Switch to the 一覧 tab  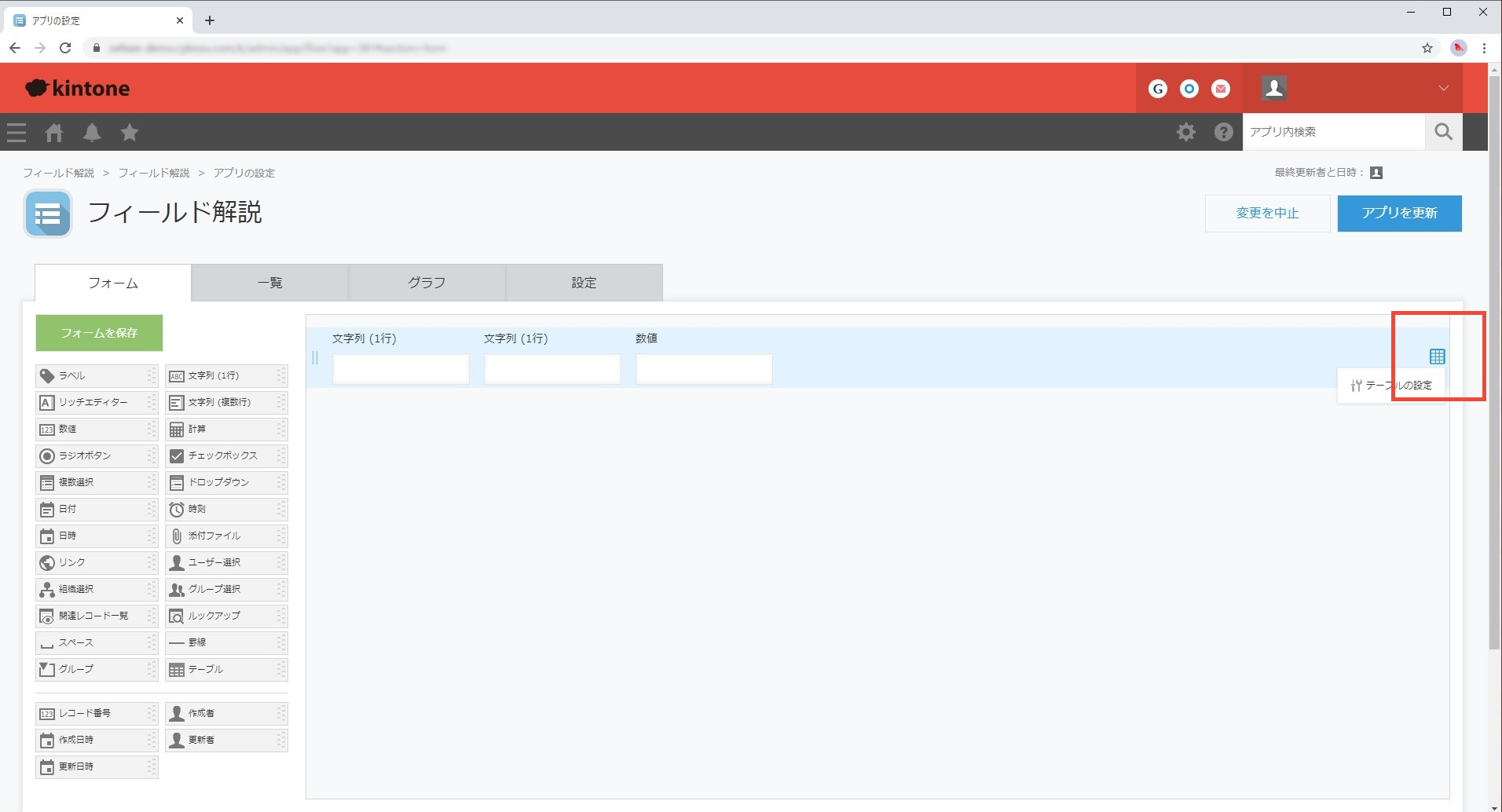tap(270, 283)
